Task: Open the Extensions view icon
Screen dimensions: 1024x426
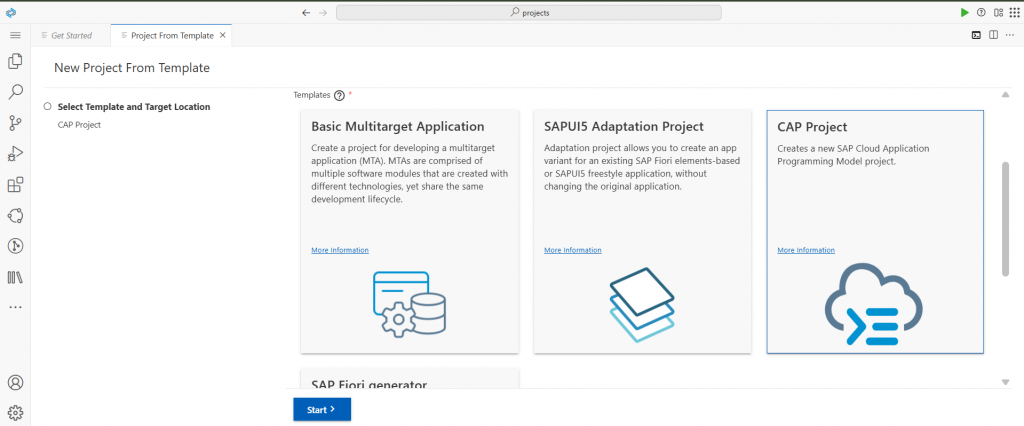Action: coord(15,185)
